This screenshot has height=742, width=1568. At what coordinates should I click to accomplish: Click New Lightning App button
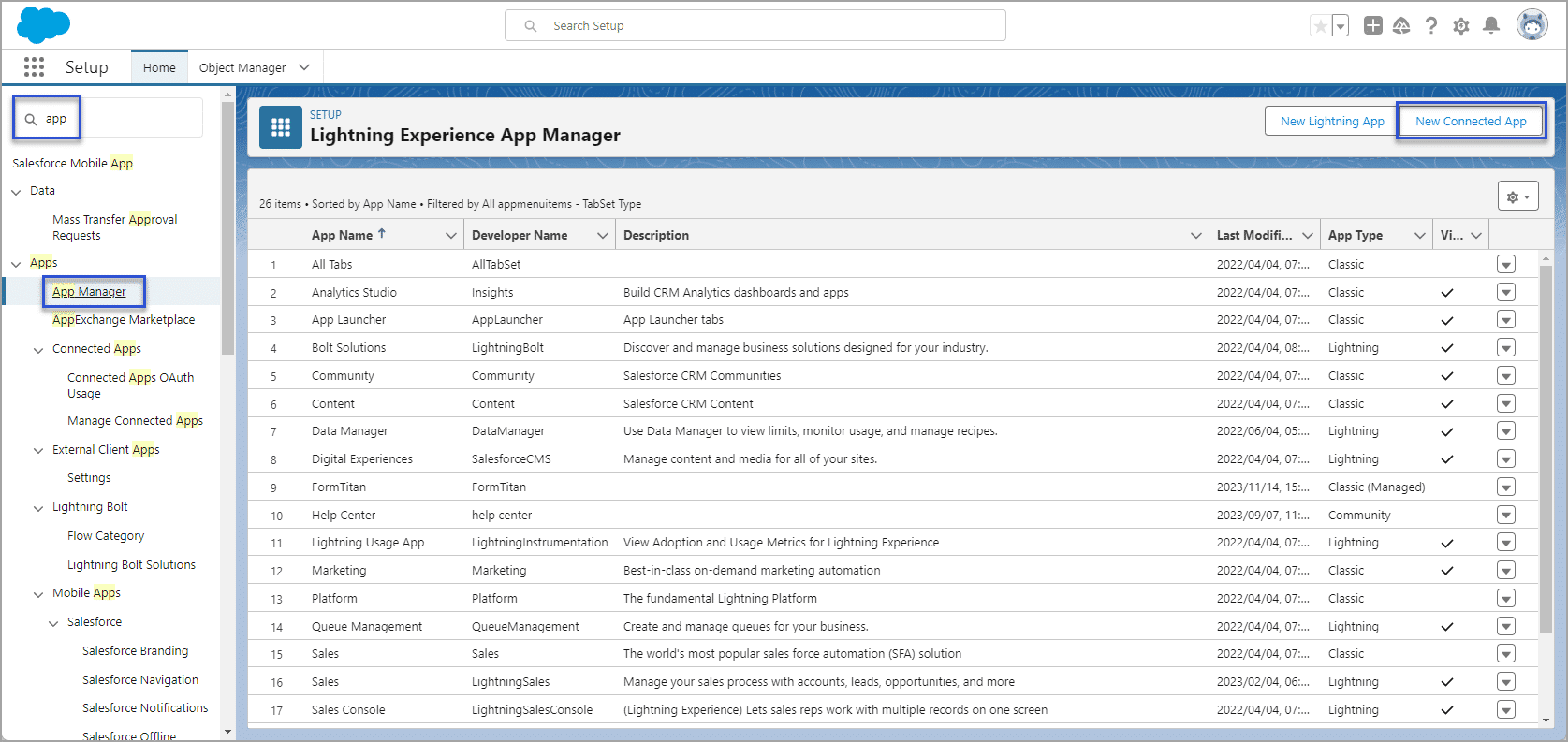pyautogui.click(x=1332, y=121)
